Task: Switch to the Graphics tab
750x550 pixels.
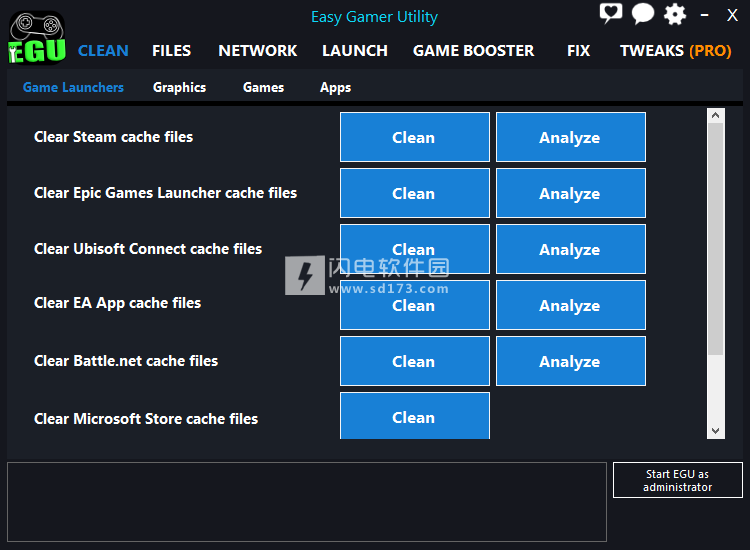Action: pyautogui.click(x=179, y=88)
